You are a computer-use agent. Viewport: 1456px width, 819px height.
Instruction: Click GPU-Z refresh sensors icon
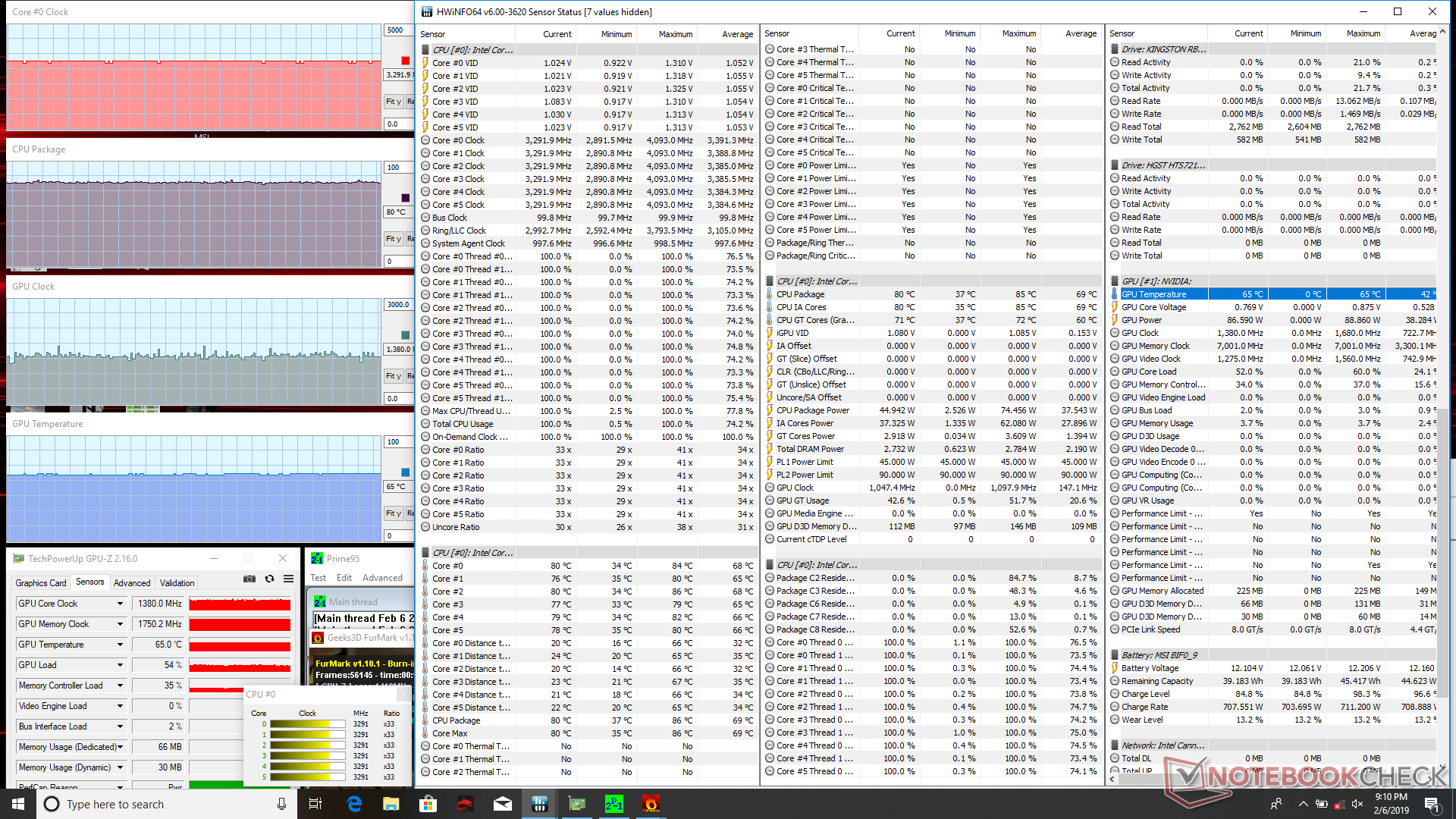pos(269,579)
